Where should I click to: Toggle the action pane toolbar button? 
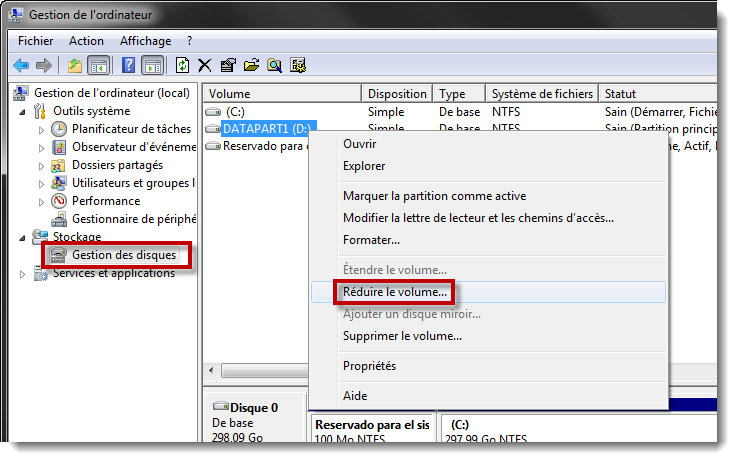pyautogui.click(x=152, y=66)
